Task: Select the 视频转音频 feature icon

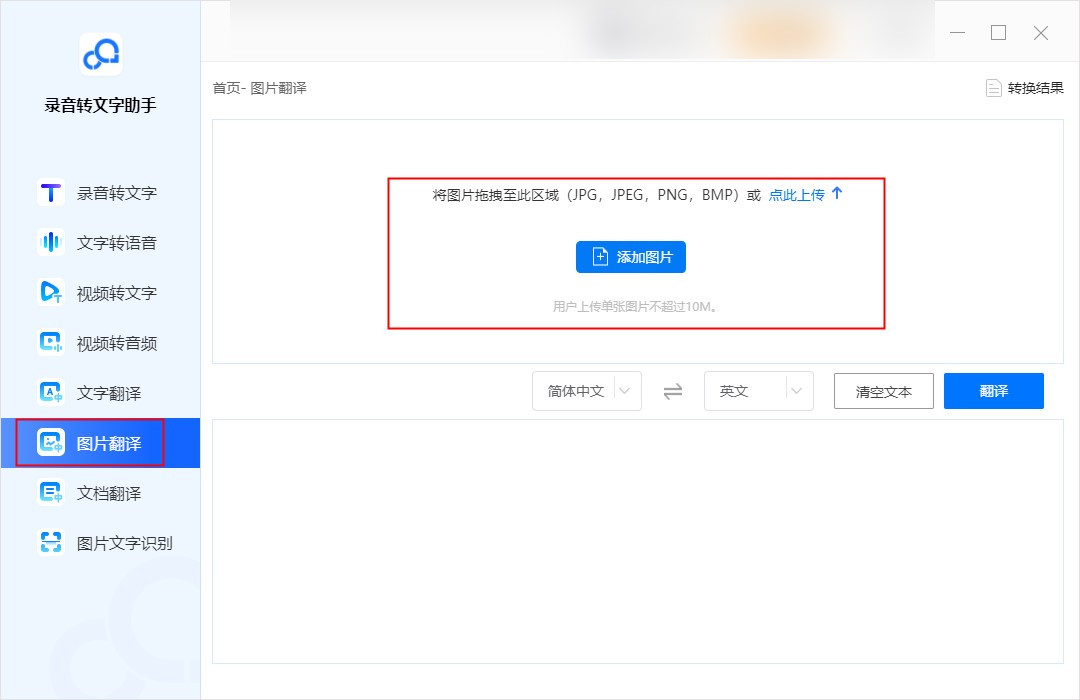Action: coord(50,342)
